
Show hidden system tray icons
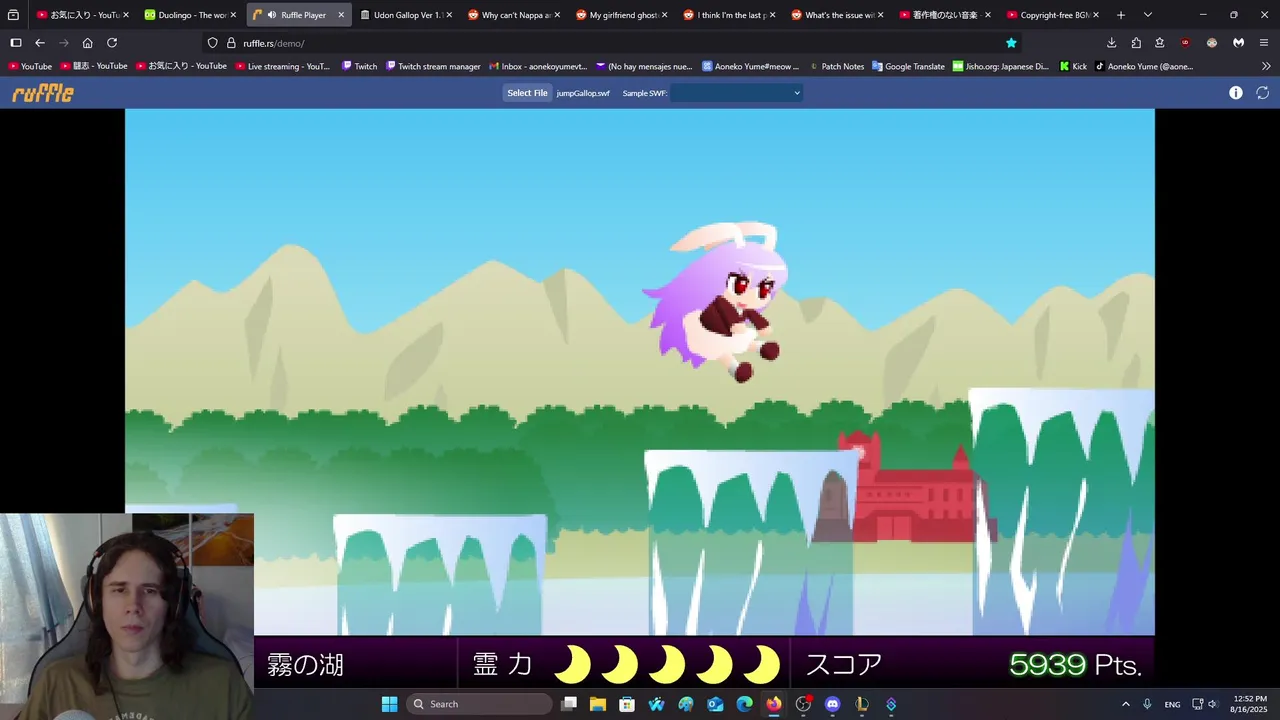(x=1125, y=704)
